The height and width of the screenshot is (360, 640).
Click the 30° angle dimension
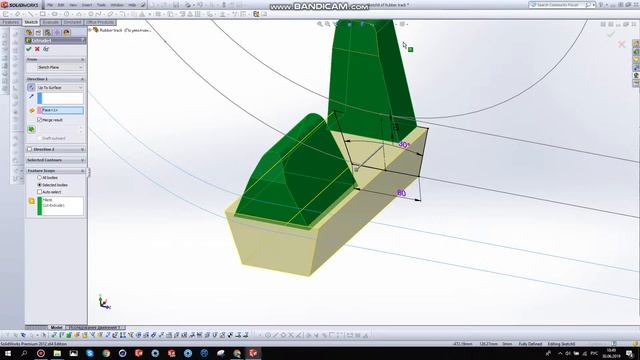coord(404,144)
